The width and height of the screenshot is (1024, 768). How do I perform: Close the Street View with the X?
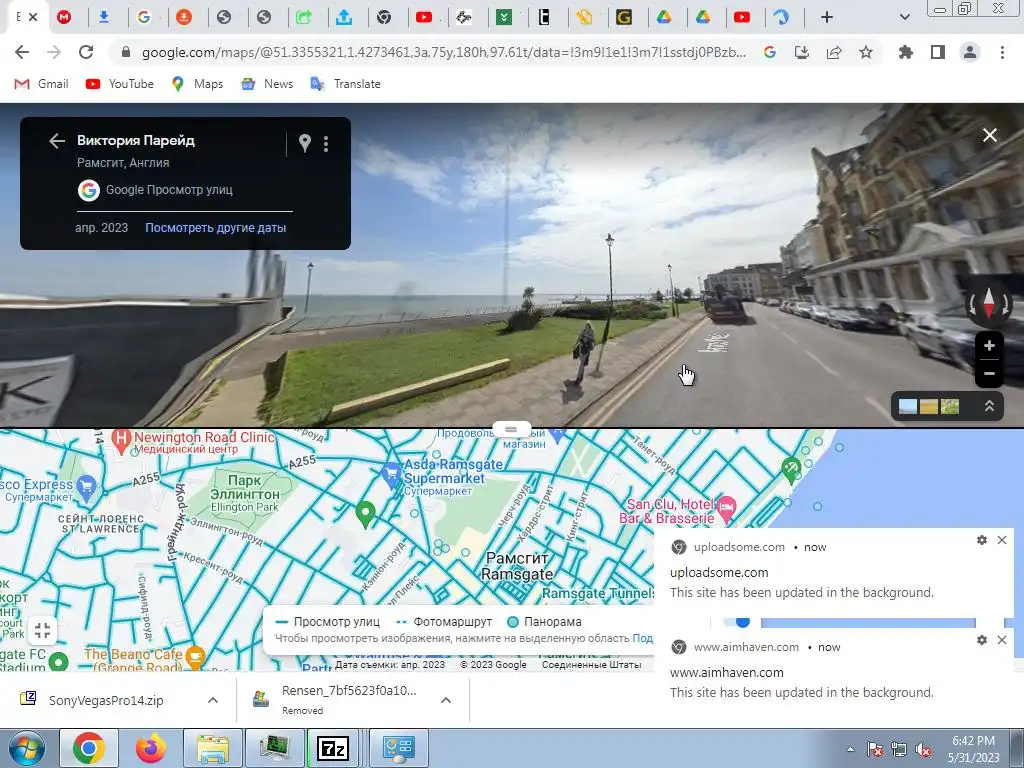pos(989,135)
